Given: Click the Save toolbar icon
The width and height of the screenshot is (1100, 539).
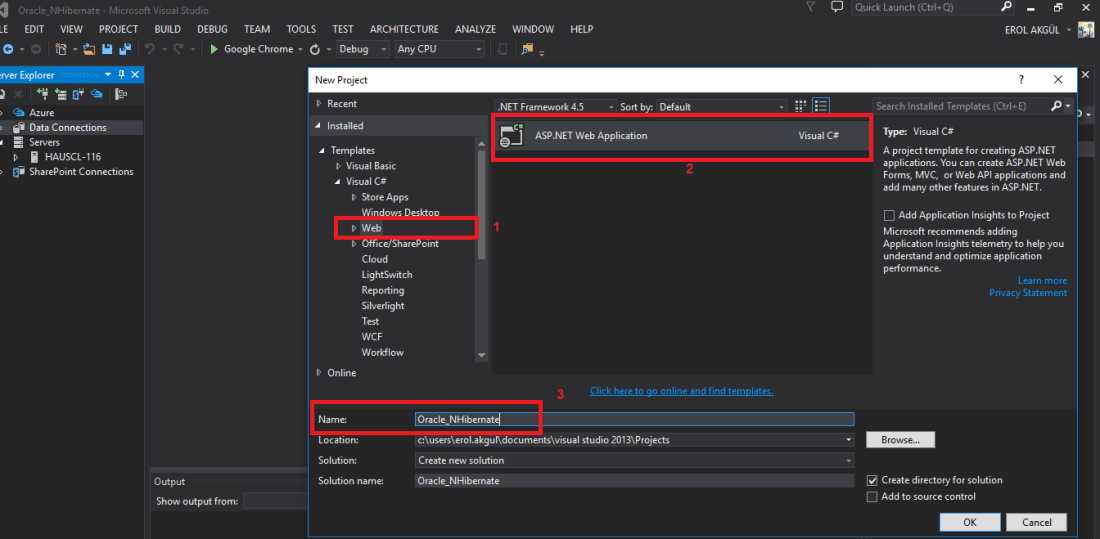Looking at the screenshot, I should pyautogui.click(x=107, y=49).
